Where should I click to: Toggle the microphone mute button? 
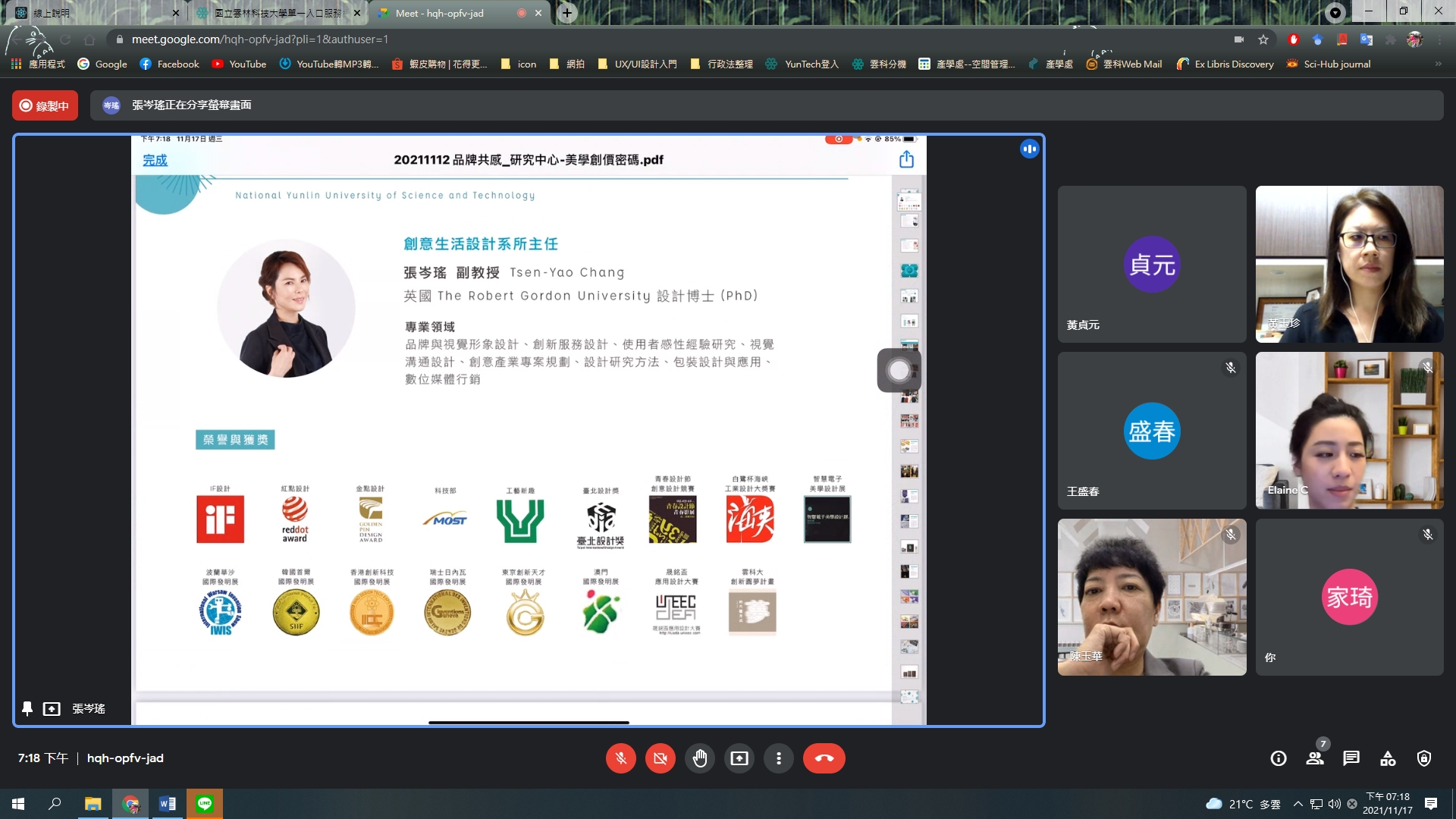tap(620, 758)
